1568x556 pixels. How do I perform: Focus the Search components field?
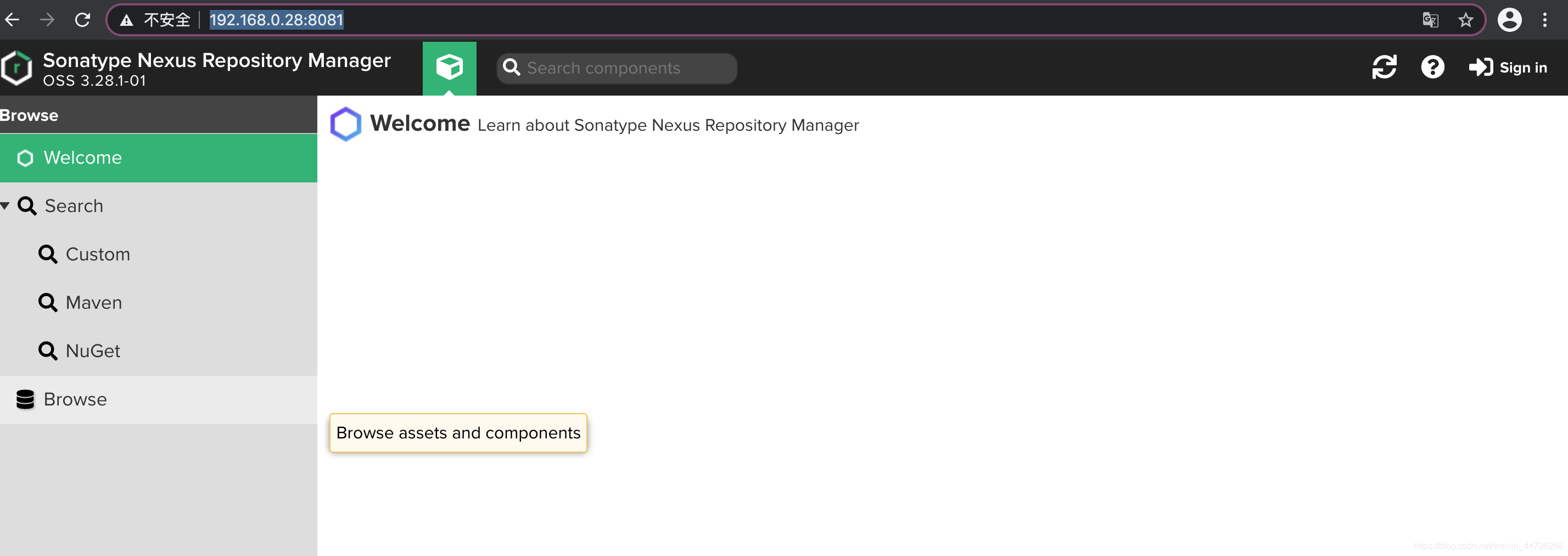[617, 68]
